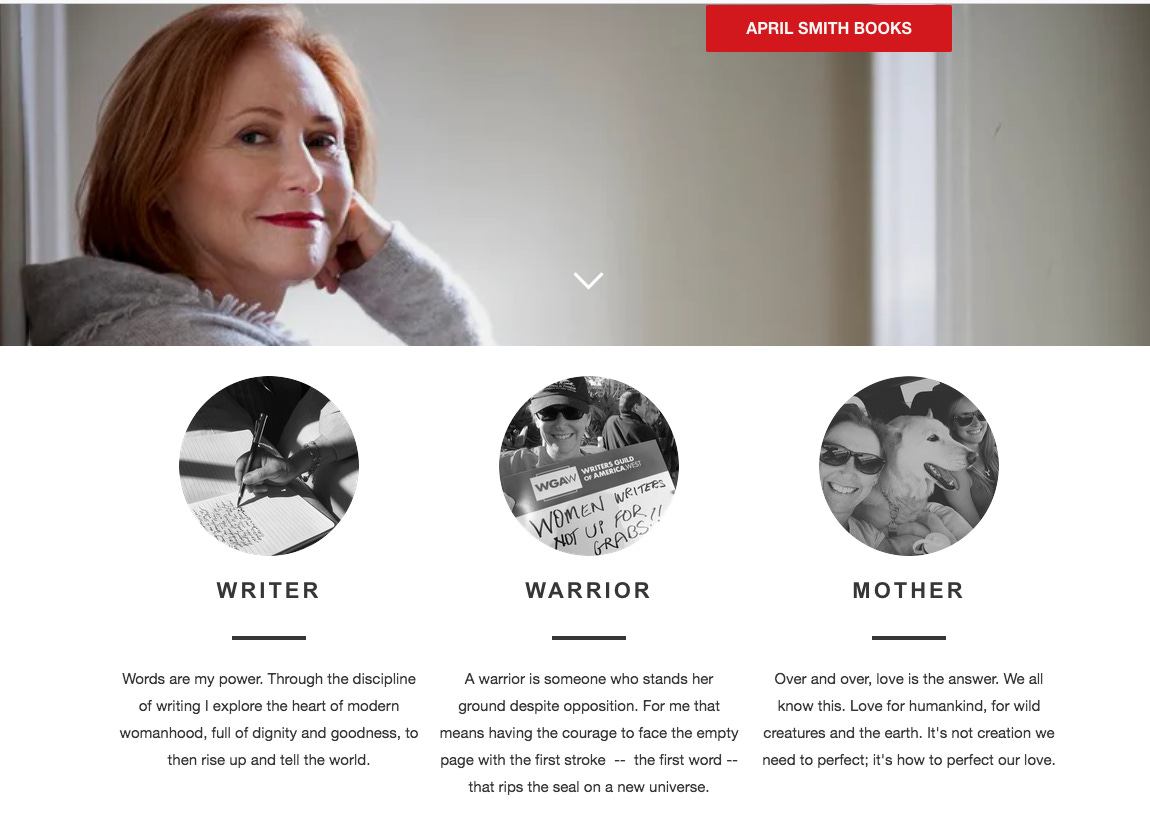Select the handwriting circular photo
The image size is (1150, 821).
coord(268,466)
